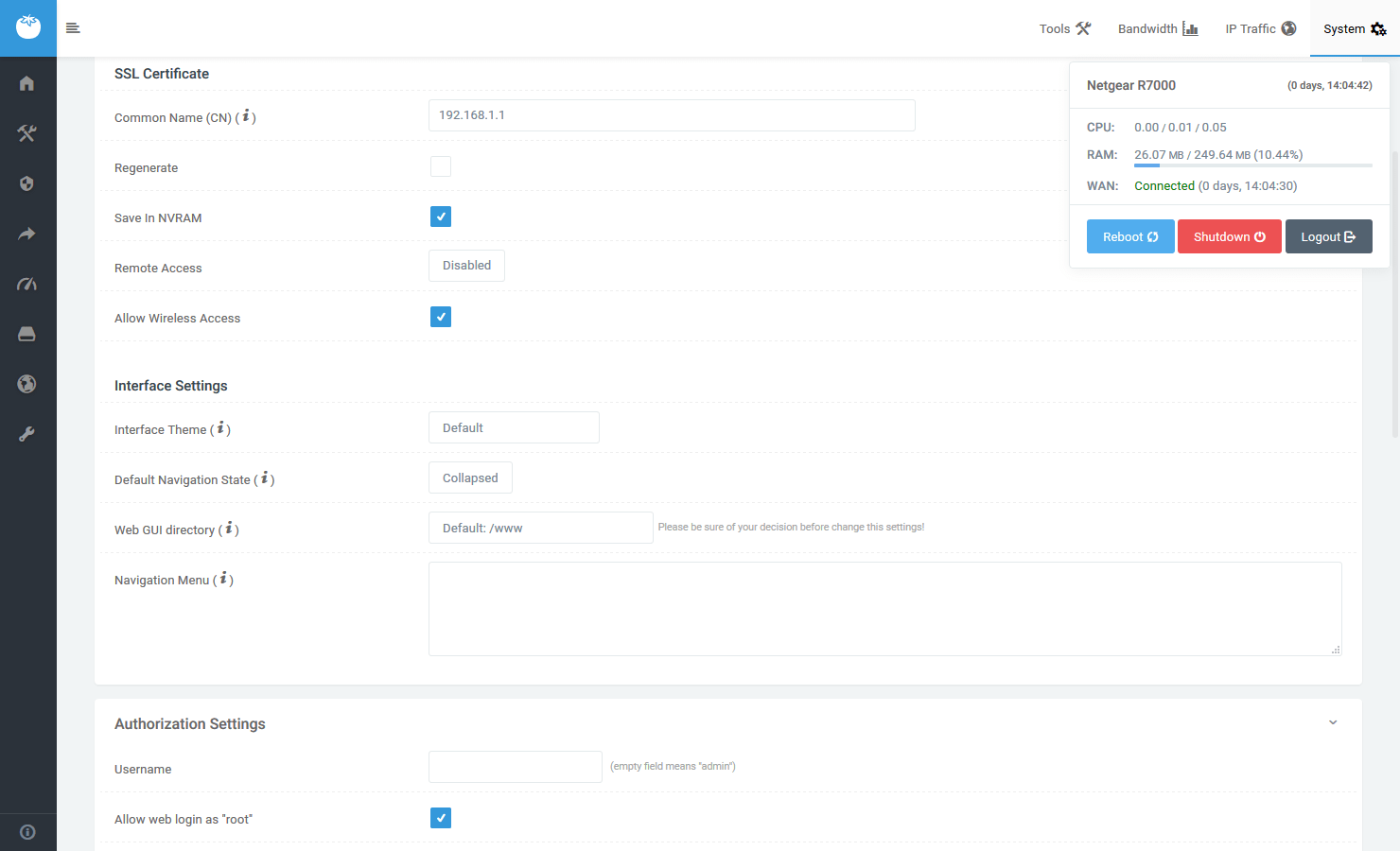Uncheck Save In NVRAM checkbox
The width and height of the screenshot is (1400, 851).
click(441, 217)
